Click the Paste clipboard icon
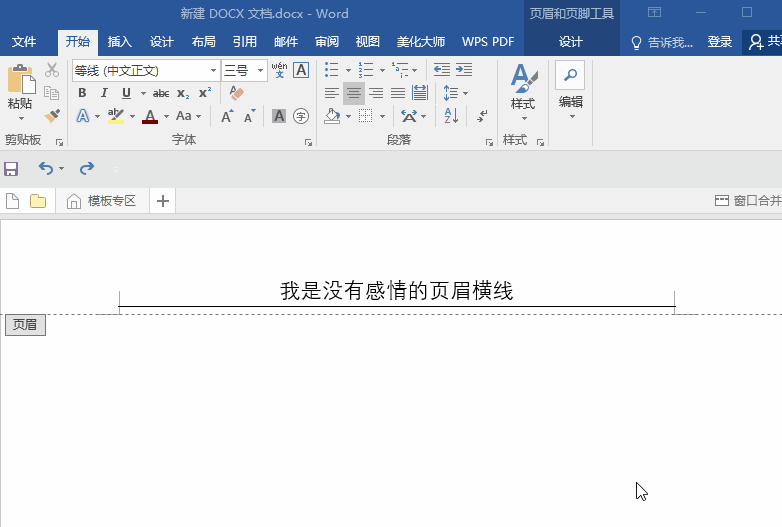The width and height of the screenshot is (782, 527). click(x=21, y=79)
